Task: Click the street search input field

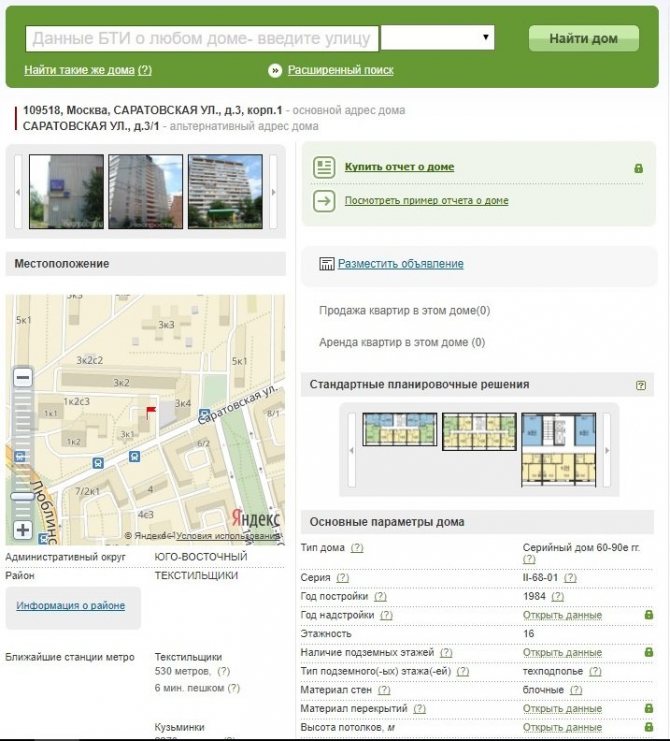Action: 202,38
